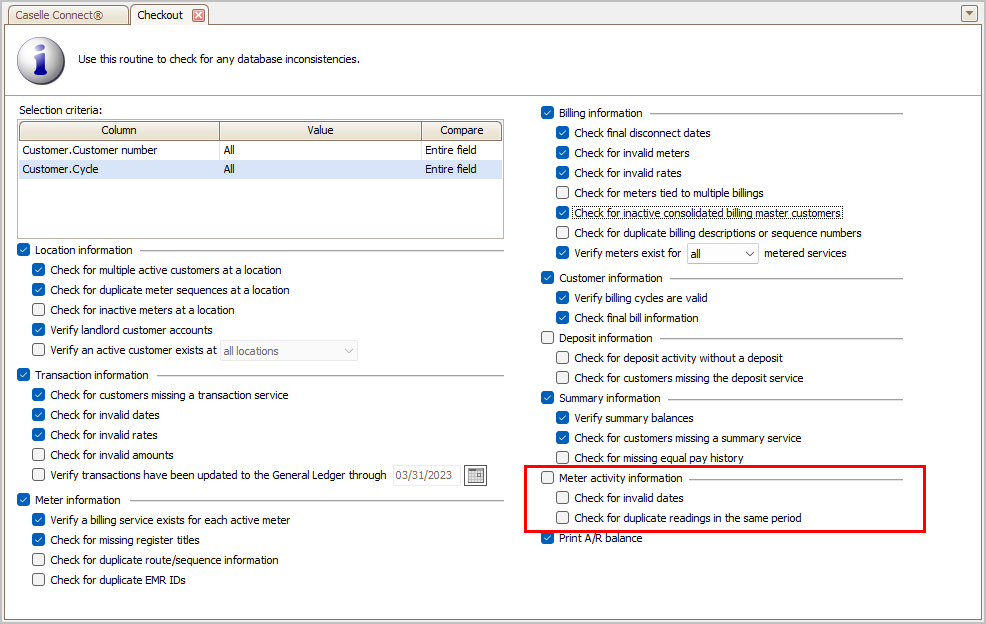Toggle the Location information checkbox

tap(24, 250)
